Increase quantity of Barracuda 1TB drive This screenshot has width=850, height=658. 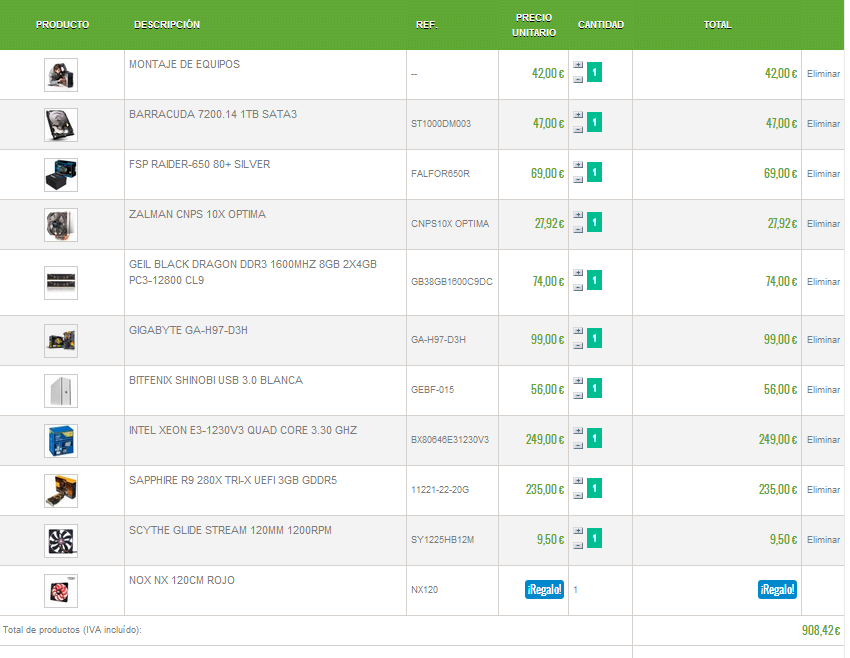click(578, 115)
